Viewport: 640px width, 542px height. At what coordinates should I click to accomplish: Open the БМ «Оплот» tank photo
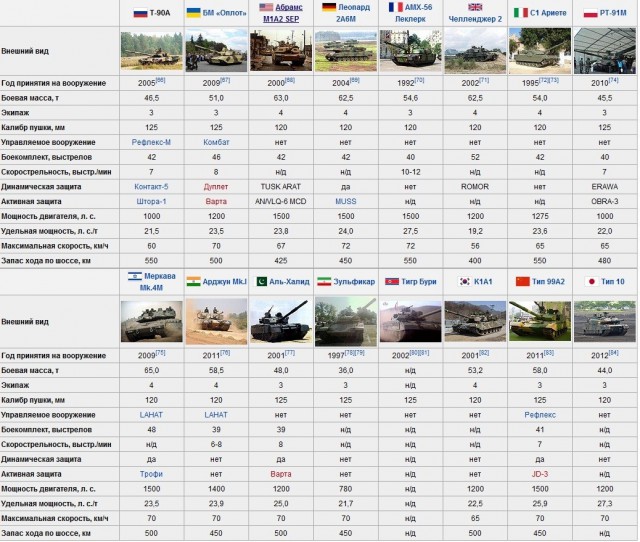tap(216, 51)
